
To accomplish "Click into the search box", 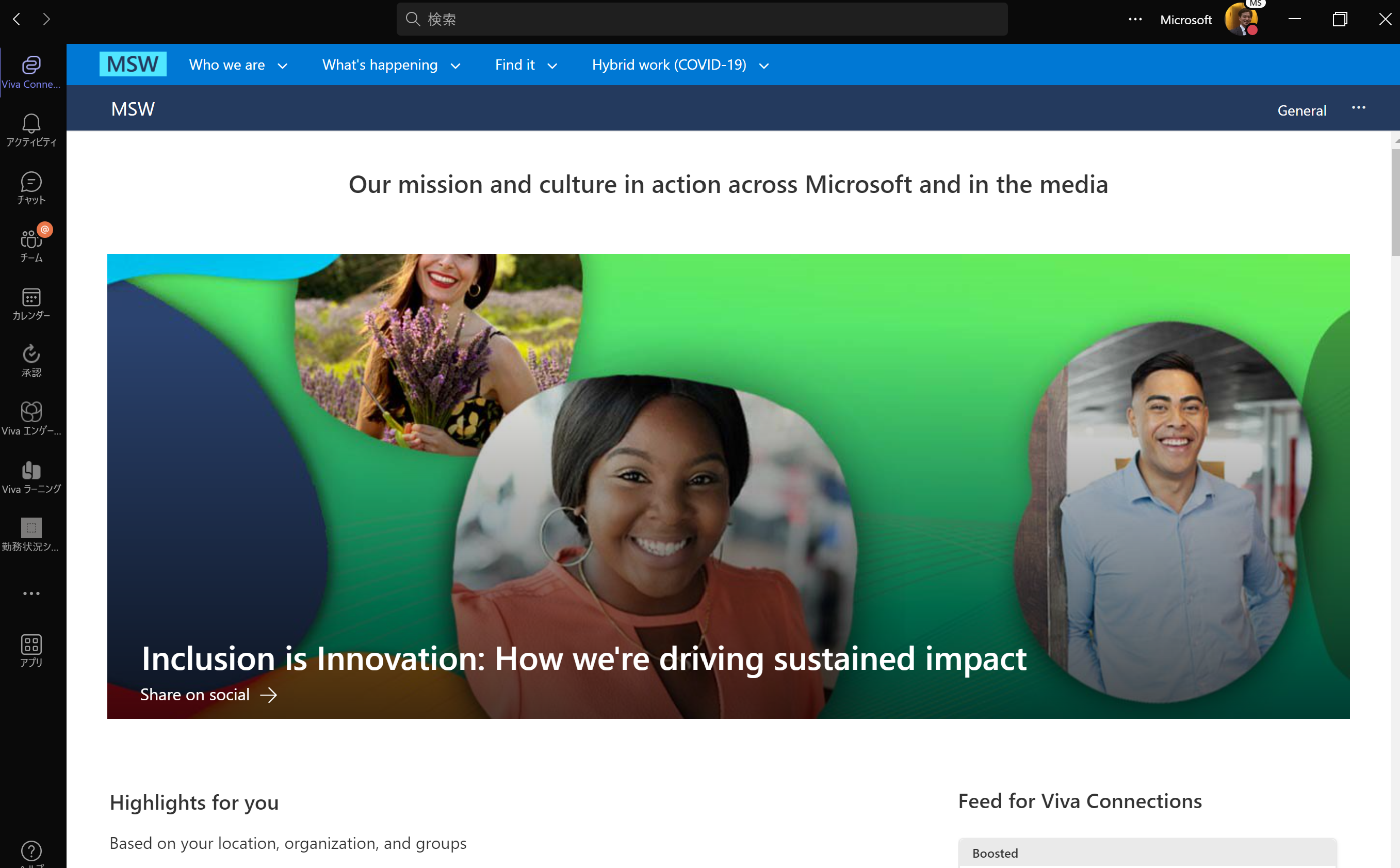I will click(x=701, y=20).
